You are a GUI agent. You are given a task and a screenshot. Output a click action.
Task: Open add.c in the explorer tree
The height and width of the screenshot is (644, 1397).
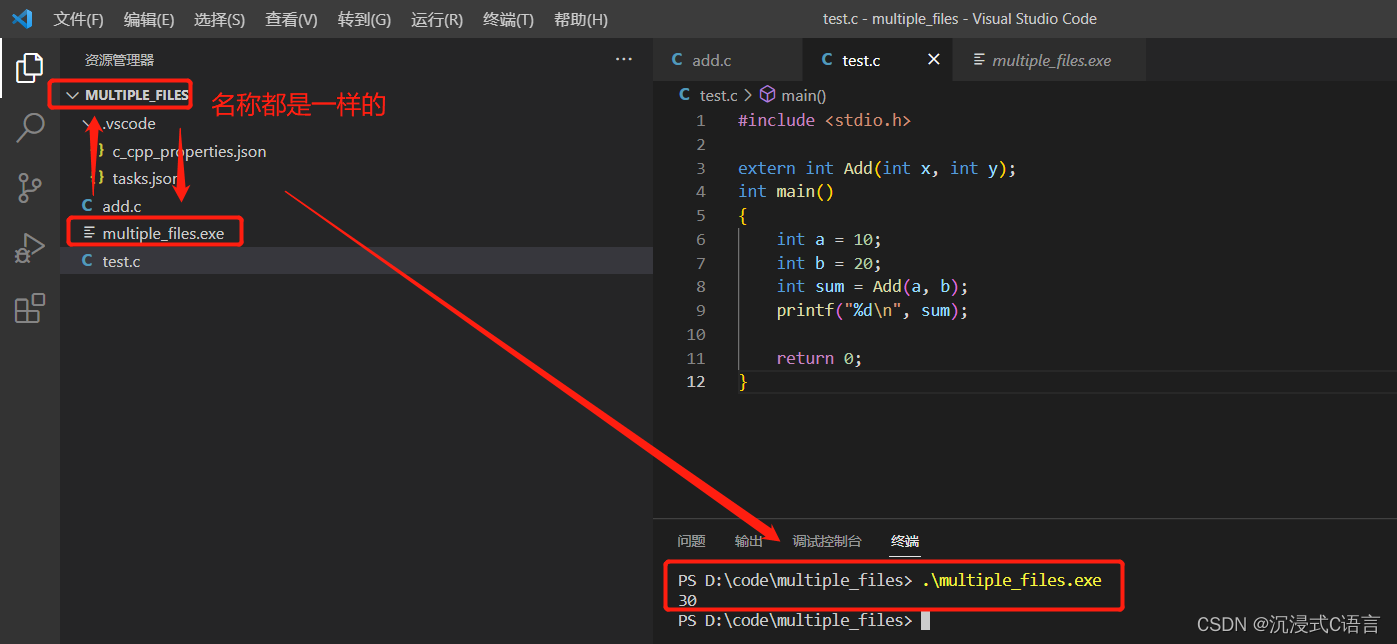[122, 206]
